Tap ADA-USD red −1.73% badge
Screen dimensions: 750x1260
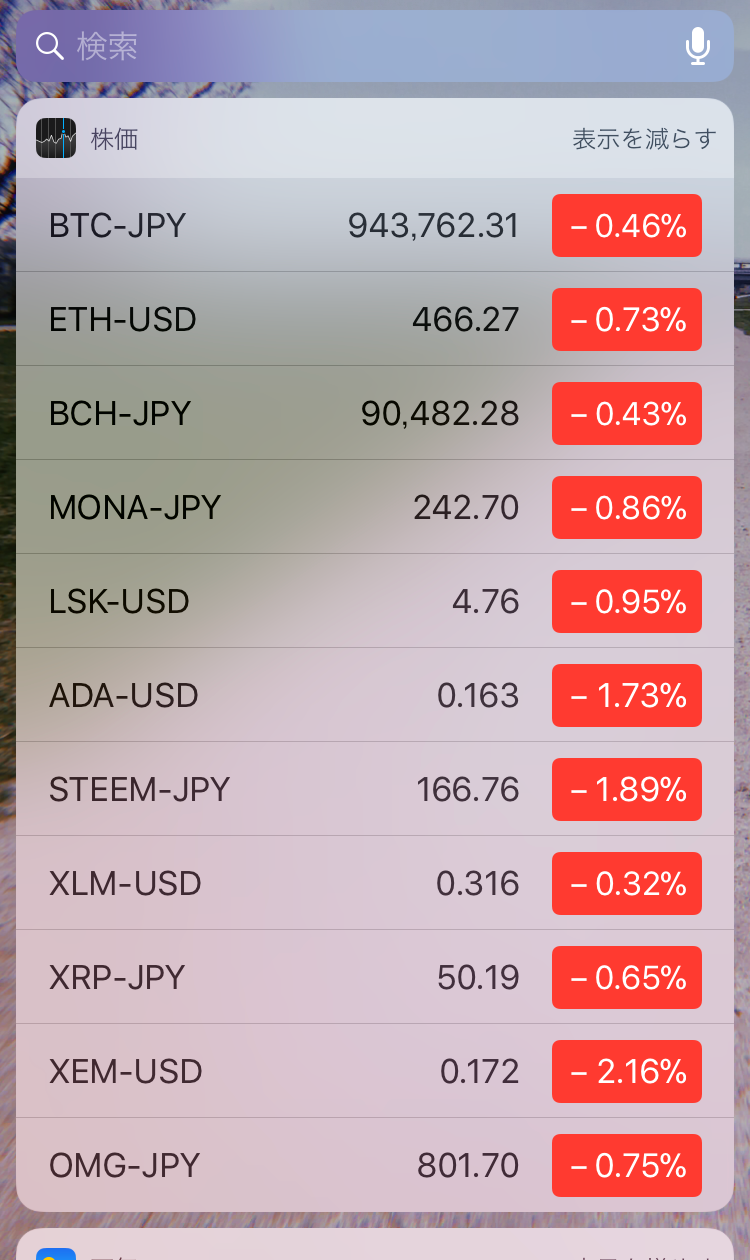pyautogui.click(x=627, y=696)
